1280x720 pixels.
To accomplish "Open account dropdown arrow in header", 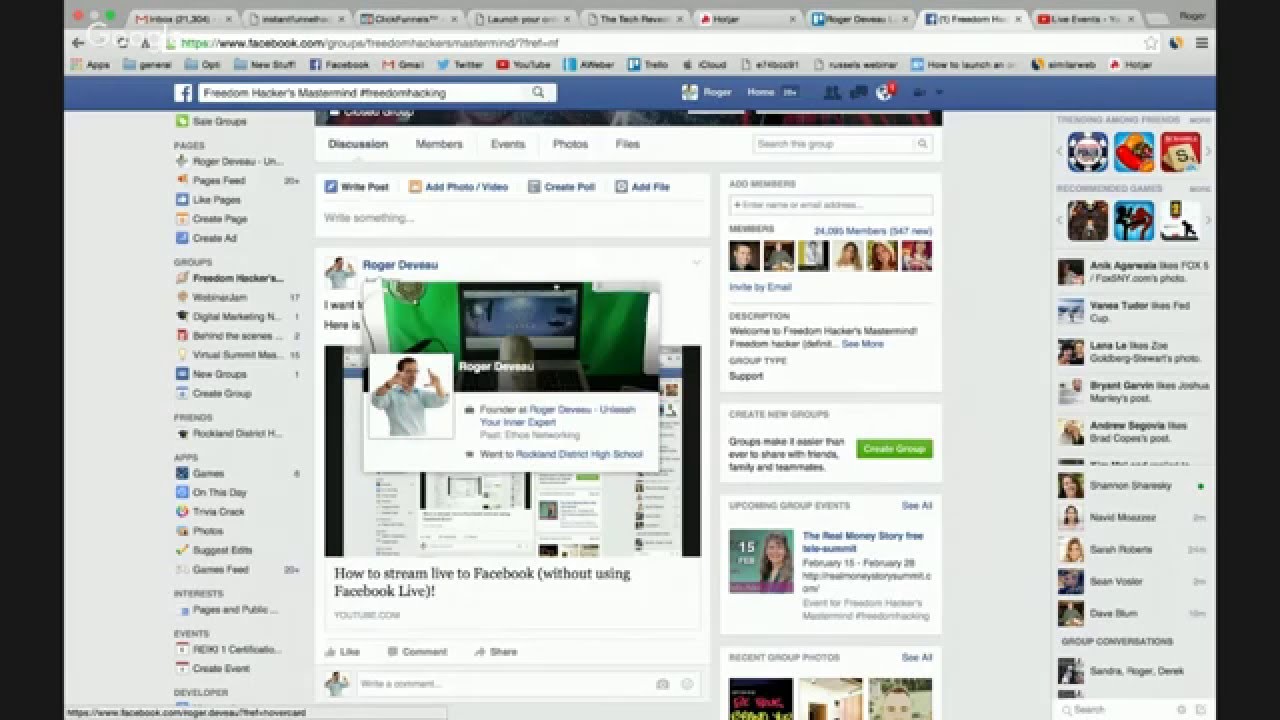I will [x=939, y=92].
